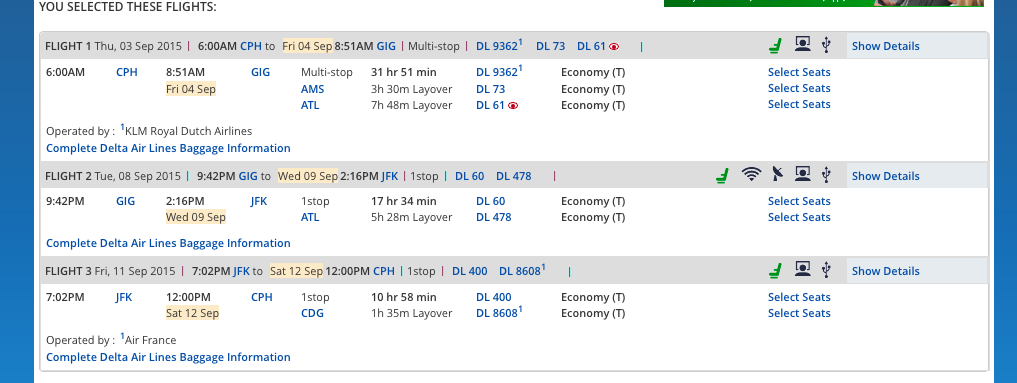Click the green seat icon for Flight 1
The width and height of the screenshot is (1017, 383).
click(774, 45)
